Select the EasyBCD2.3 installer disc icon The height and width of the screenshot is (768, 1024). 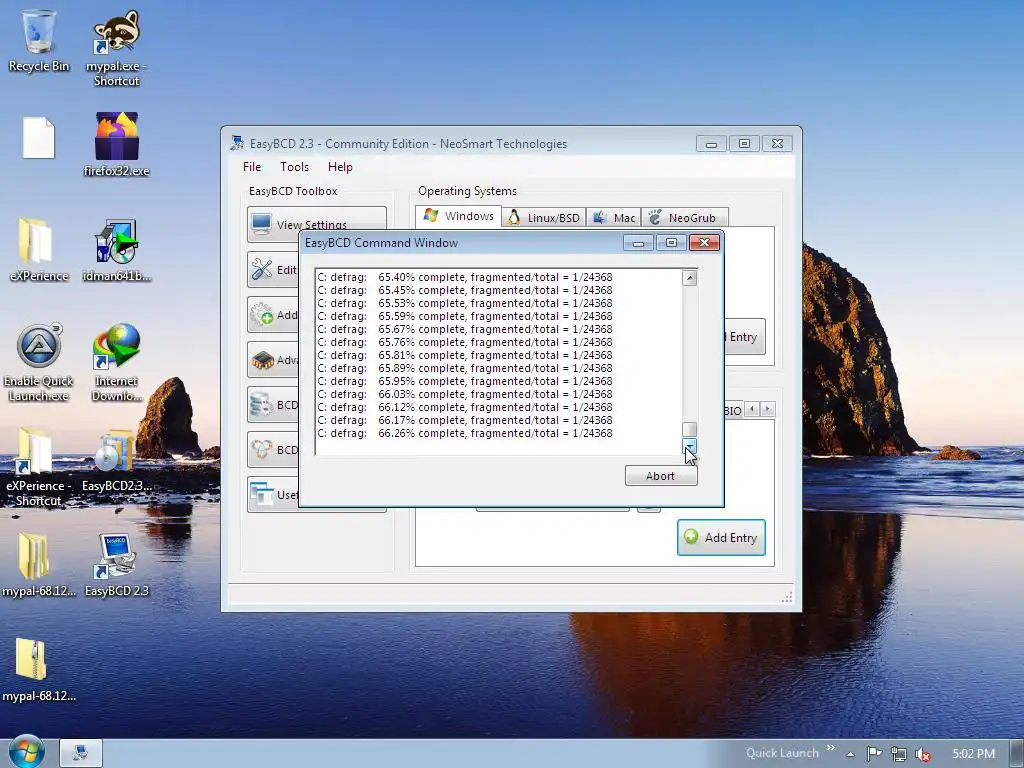116,459
